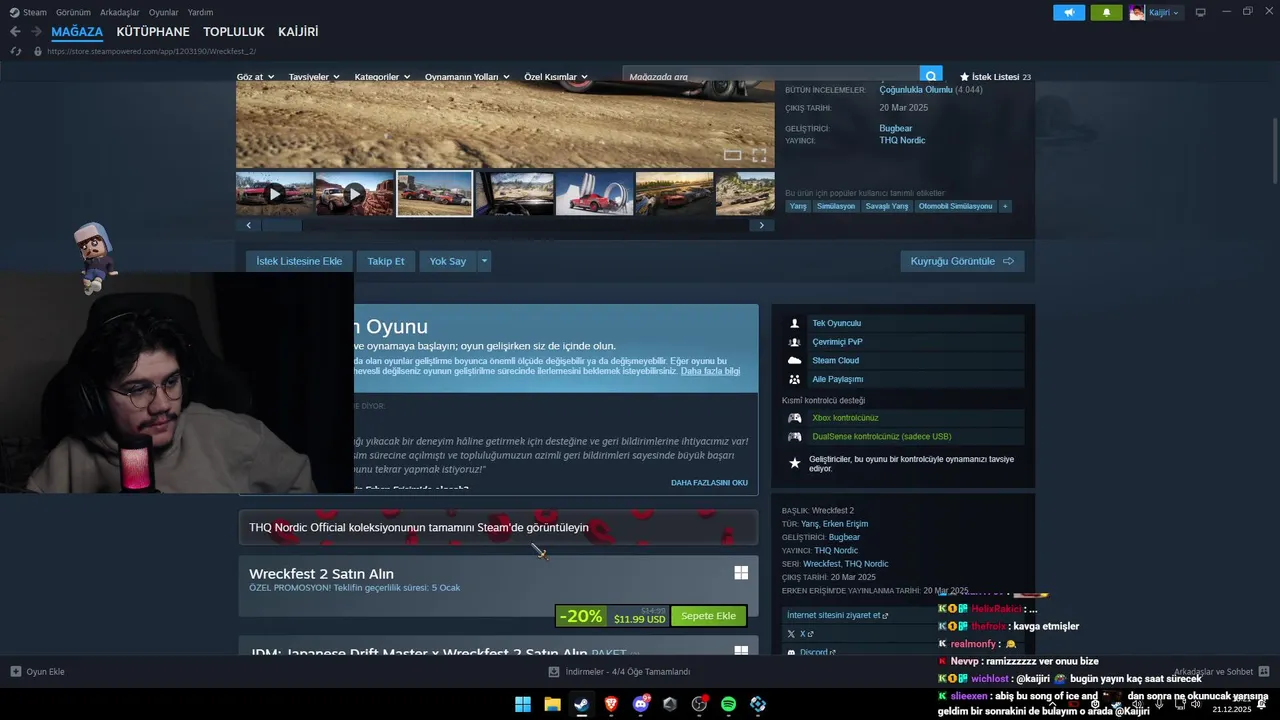Expand the Kategoriler dropdown
1280x720 pixels.
(x=382, y=76)
